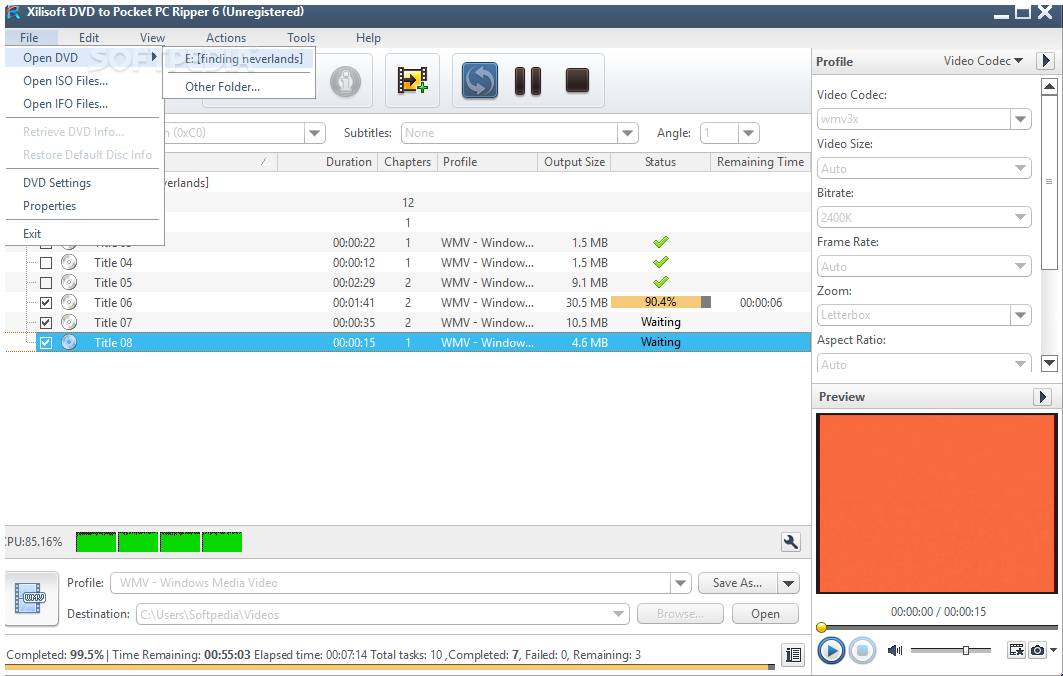
Task: Open the Video Size dropdown
Action: tap(1020, 168)
